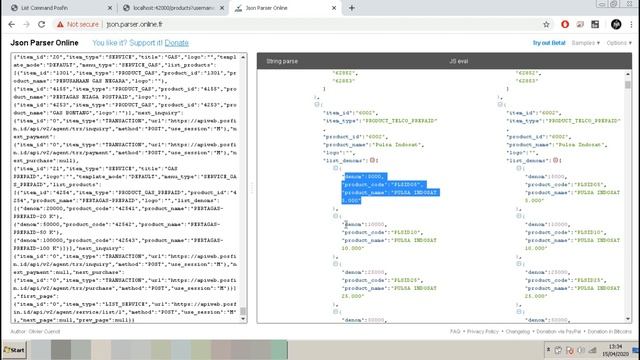Image resolution: width=640 pixels, height=360 pixels.
Task: Open the Samples dropdown
Action: [586, 43]
